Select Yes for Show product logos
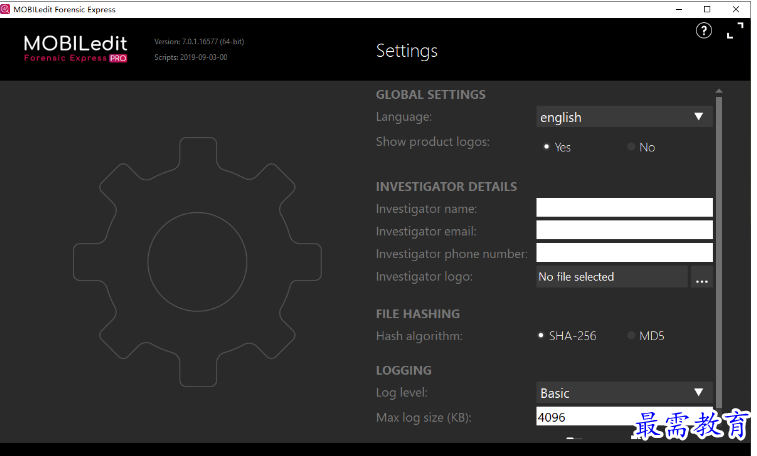This screenshot has height=456, width=757. pyautogui.click(x=558, y=147)
